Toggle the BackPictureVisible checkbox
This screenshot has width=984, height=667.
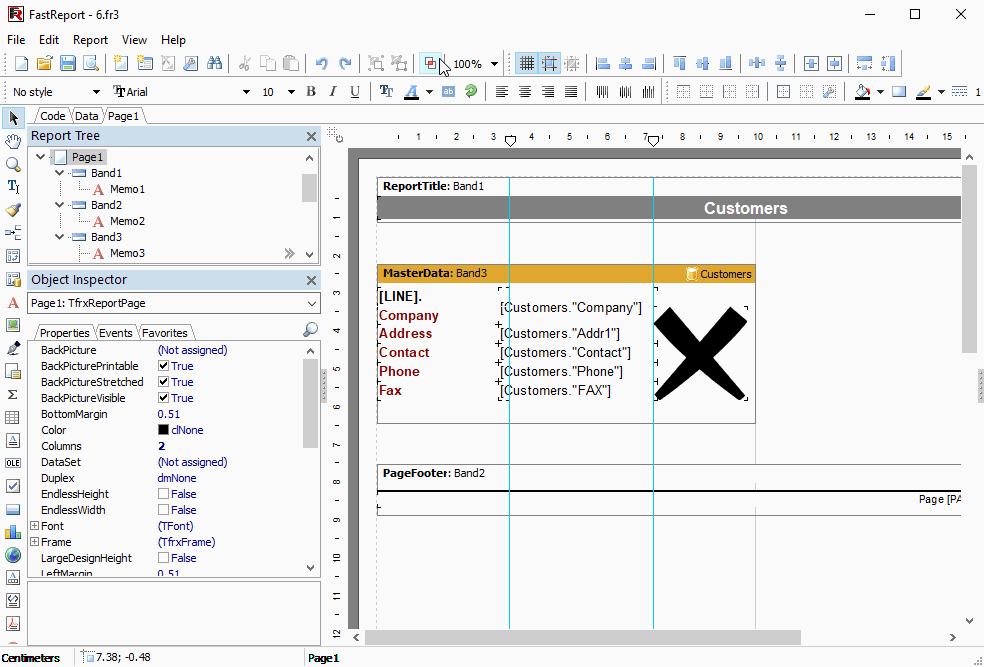(163, 398)
